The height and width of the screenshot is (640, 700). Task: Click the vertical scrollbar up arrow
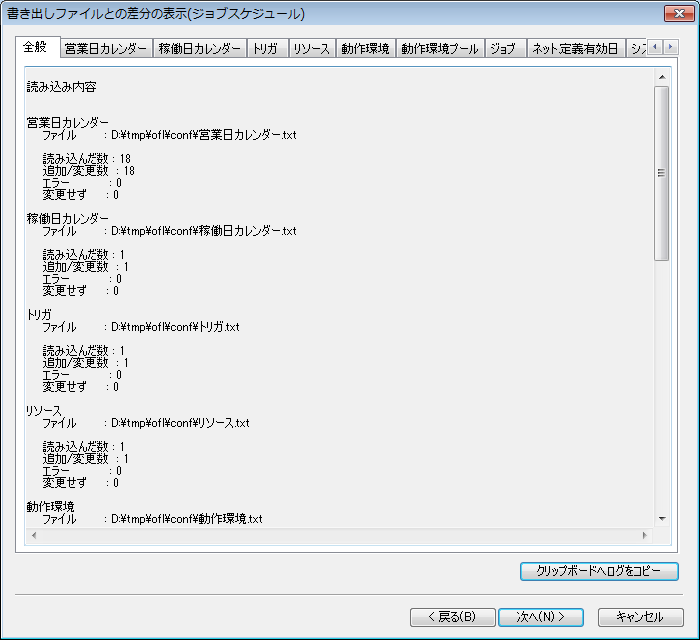[x=662, y=77]
